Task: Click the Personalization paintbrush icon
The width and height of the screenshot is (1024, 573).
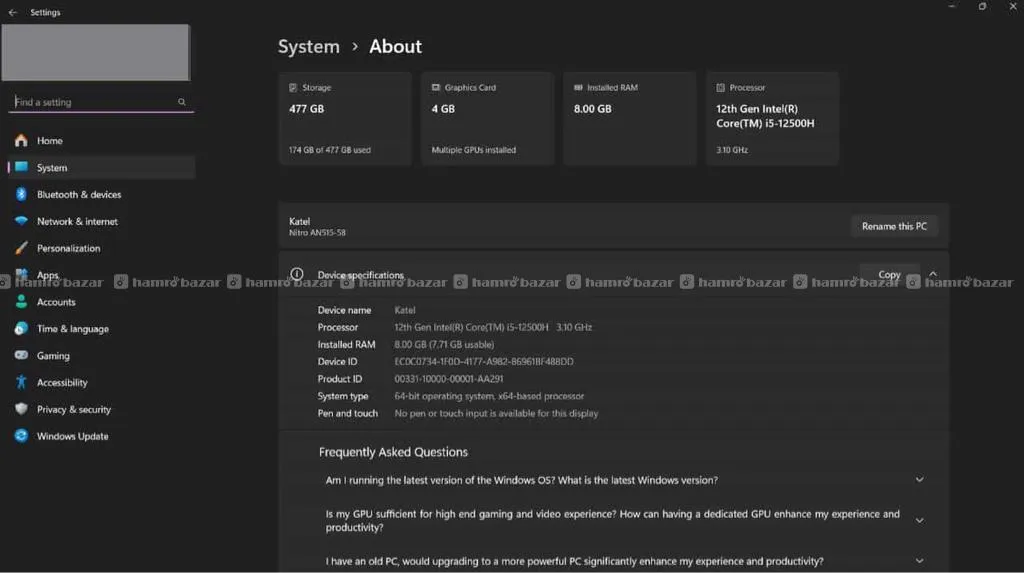Action: point(21,248)
